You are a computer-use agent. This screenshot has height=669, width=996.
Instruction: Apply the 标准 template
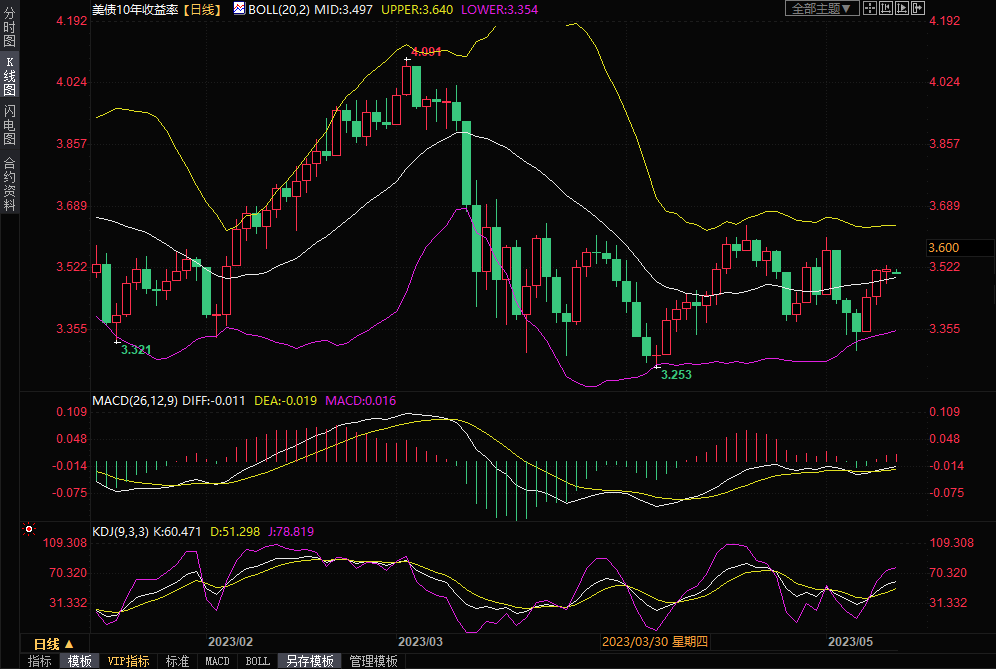[x=177, y=661]
